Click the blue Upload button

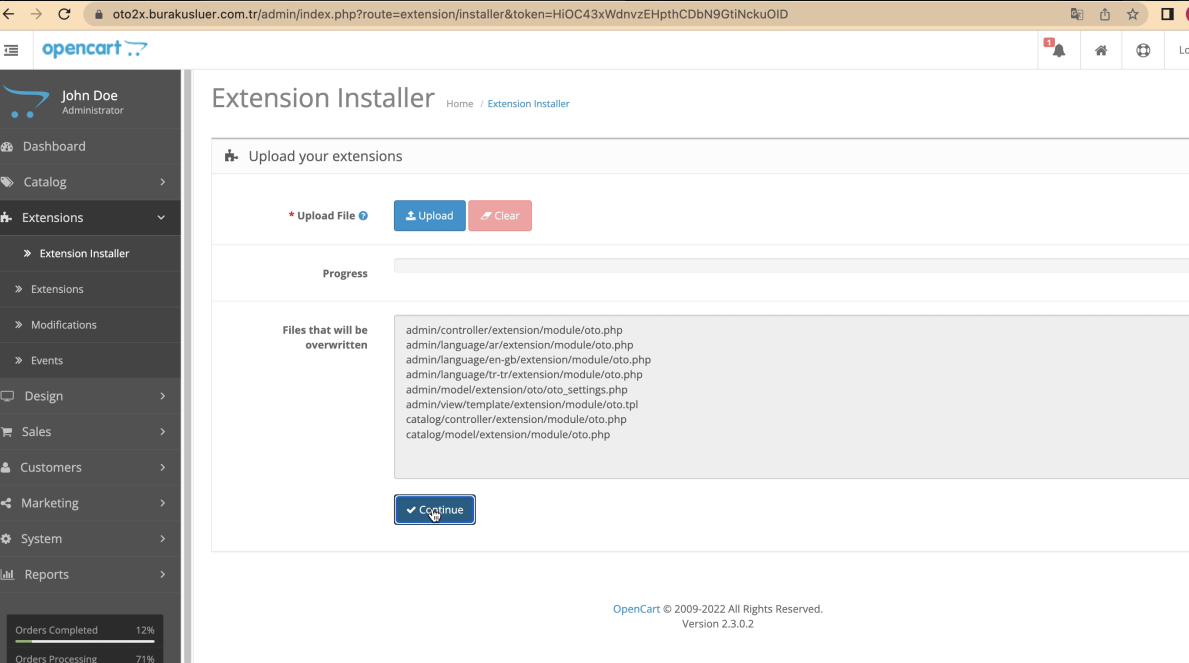(429, 215)
